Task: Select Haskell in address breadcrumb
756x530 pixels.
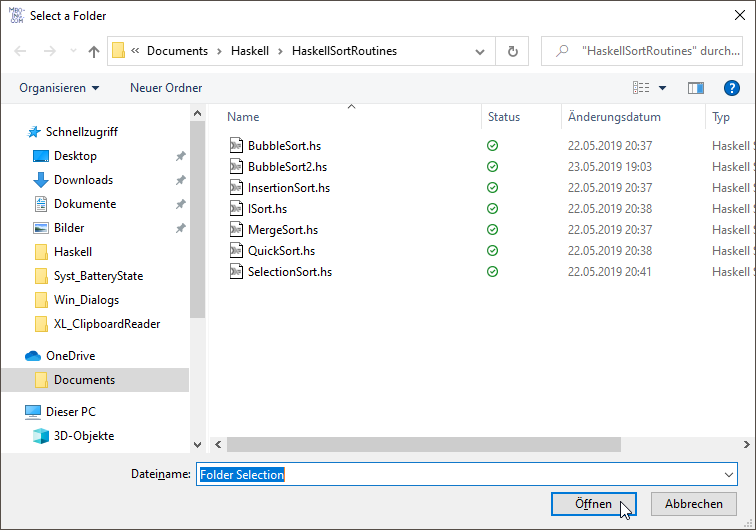Action: (x=250, y=51)
